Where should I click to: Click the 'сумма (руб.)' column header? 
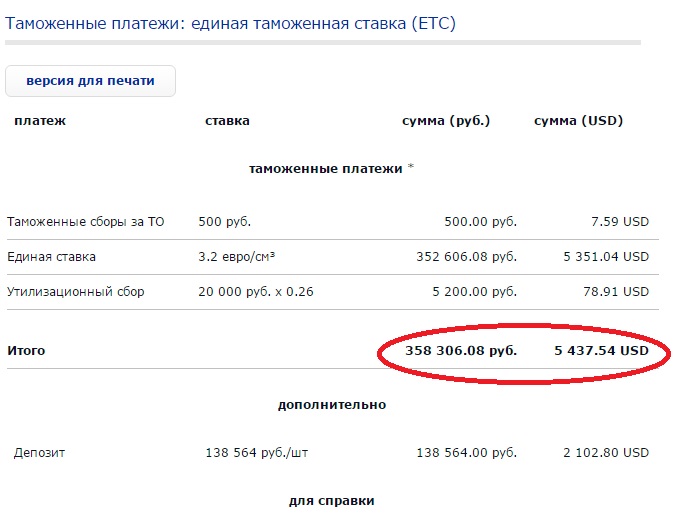[446, 121]
